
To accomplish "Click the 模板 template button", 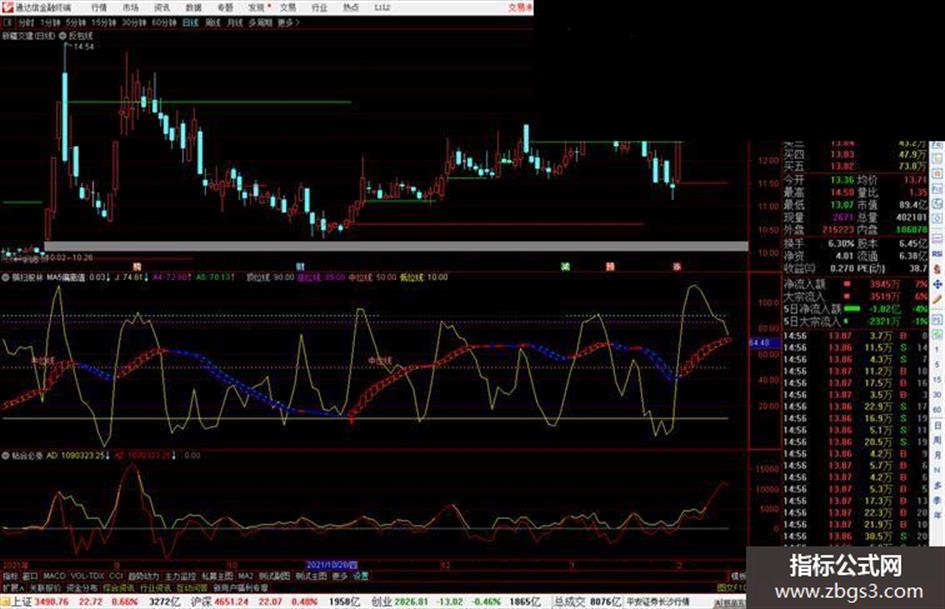I will [739, 576].
